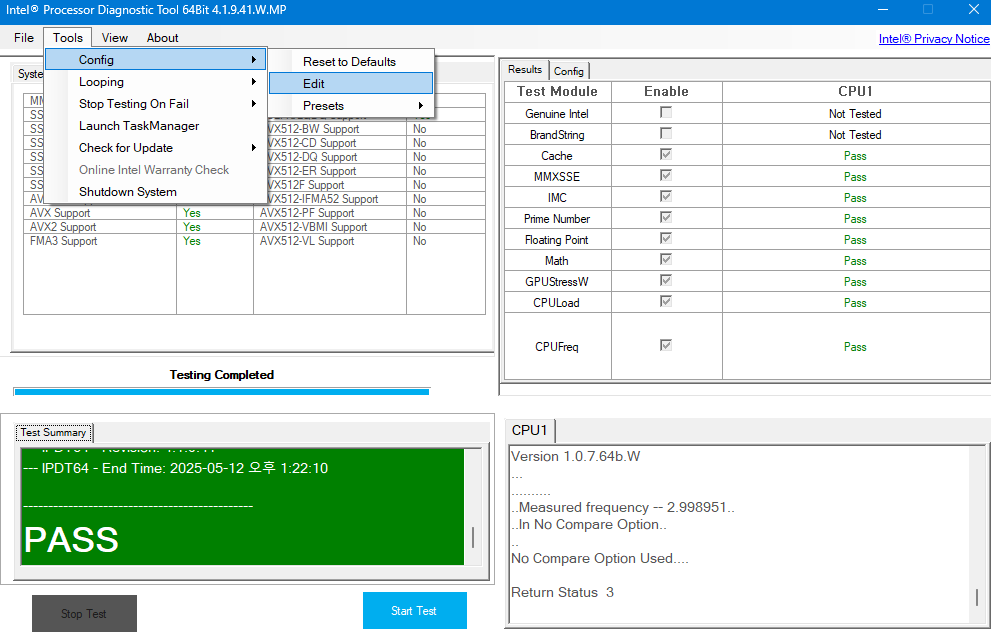Click the FMA3 Support row label
This screenshot has width=991, height=638.
tap(64, 241)
